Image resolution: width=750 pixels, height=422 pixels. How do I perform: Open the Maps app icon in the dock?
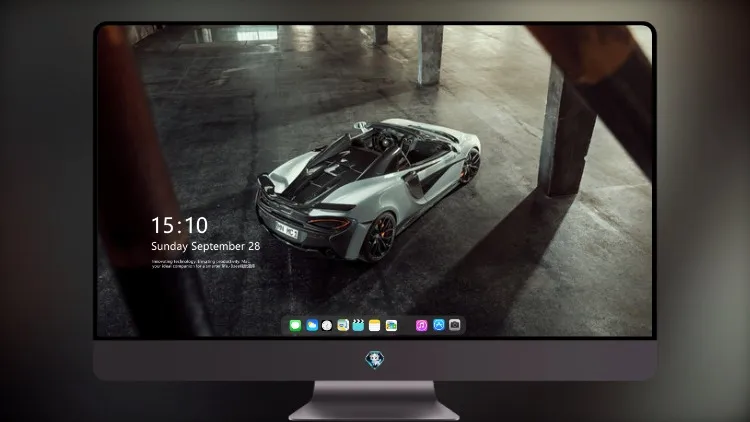point(342,325)
